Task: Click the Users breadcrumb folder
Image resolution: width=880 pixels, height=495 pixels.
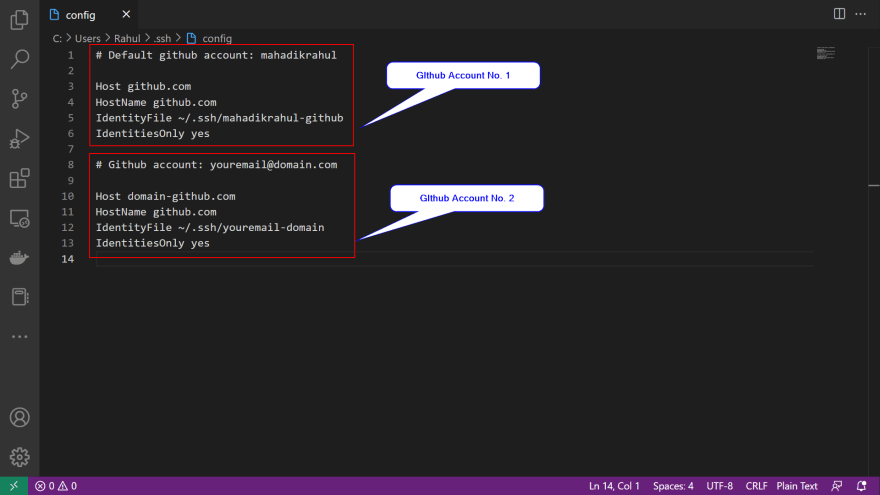Action: pos(88,39)
